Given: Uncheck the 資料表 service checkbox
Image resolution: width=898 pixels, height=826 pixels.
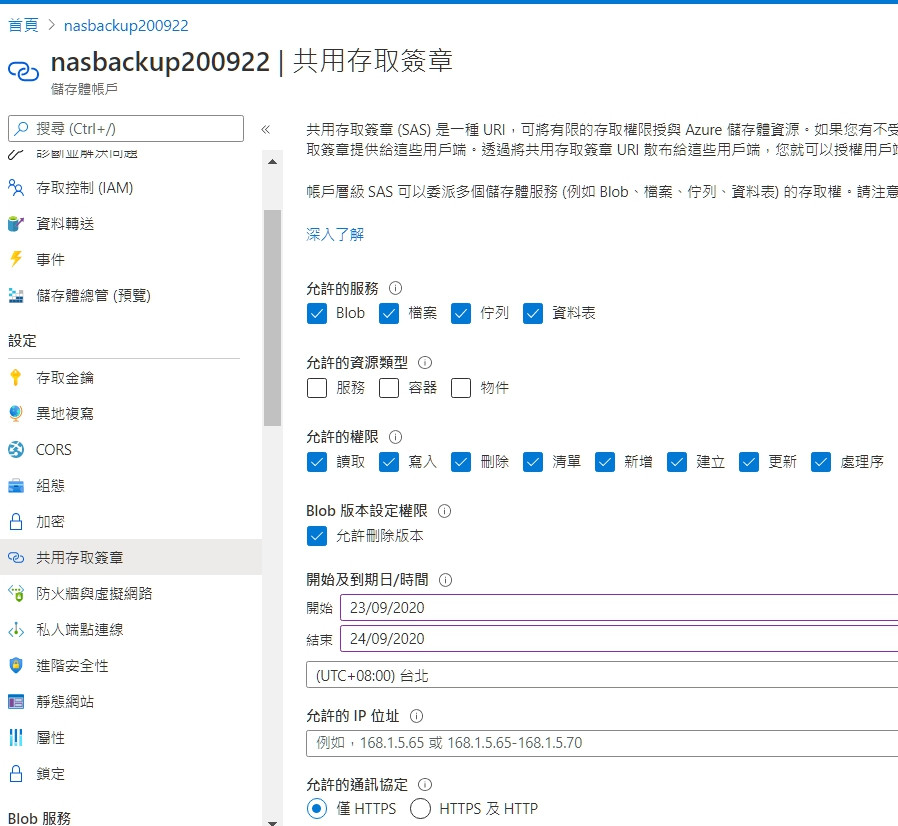Looking at the screenshot, I should (533, 313).
